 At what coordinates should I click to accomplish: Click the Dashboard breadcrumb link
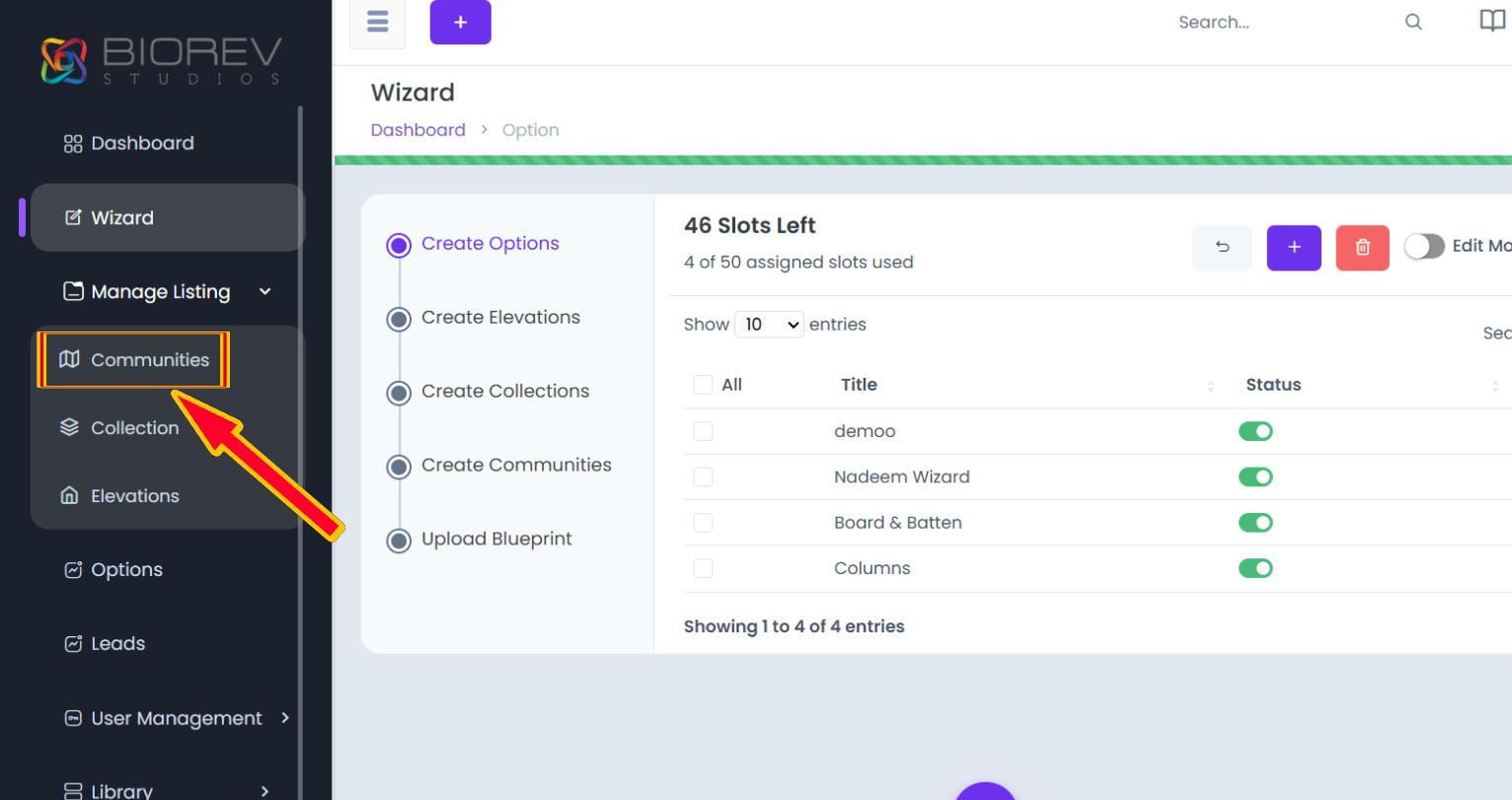pos(417,130)
